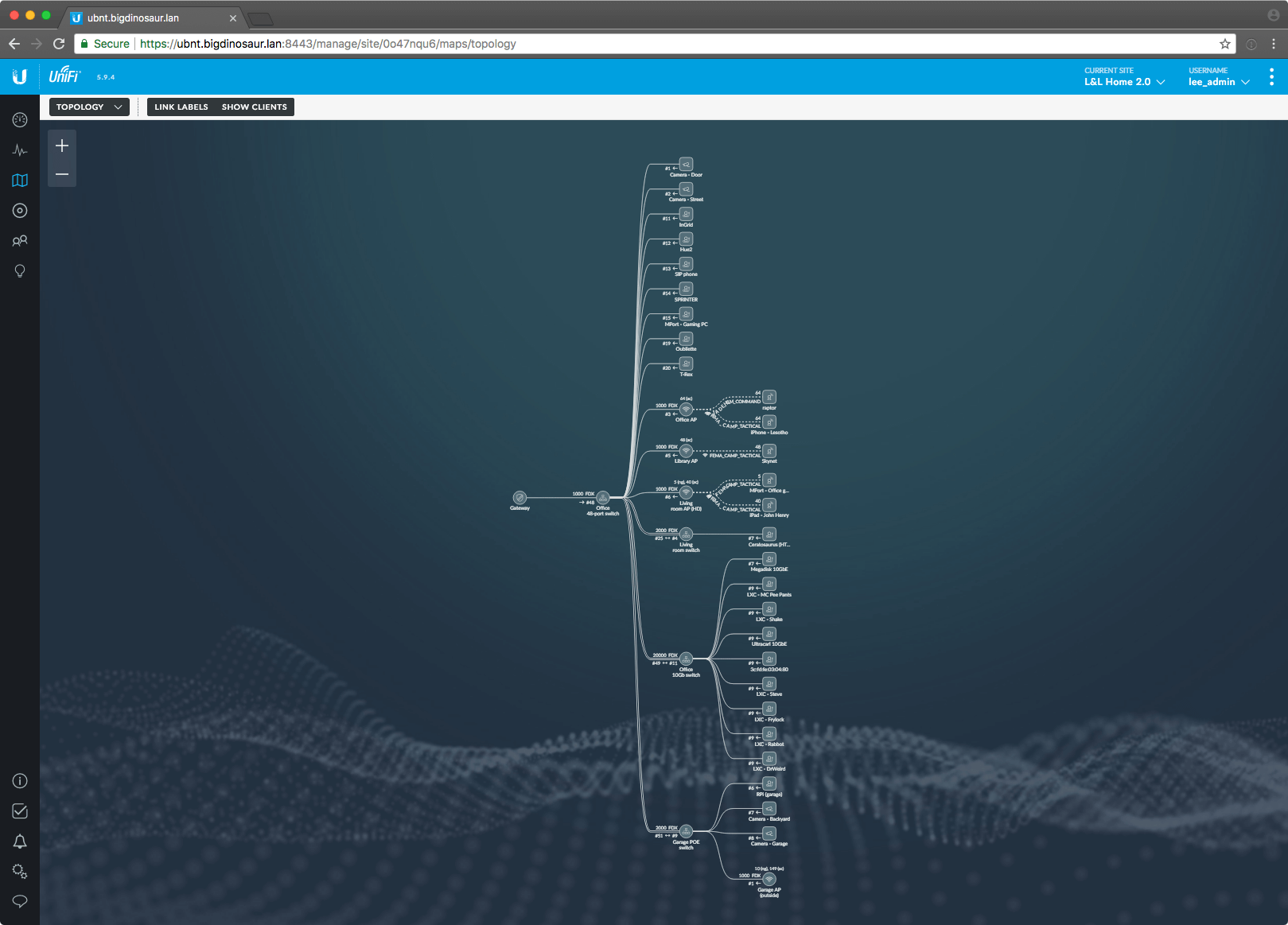Open the L&L Home 2.0 site dropdown

tap(1123, 82)
